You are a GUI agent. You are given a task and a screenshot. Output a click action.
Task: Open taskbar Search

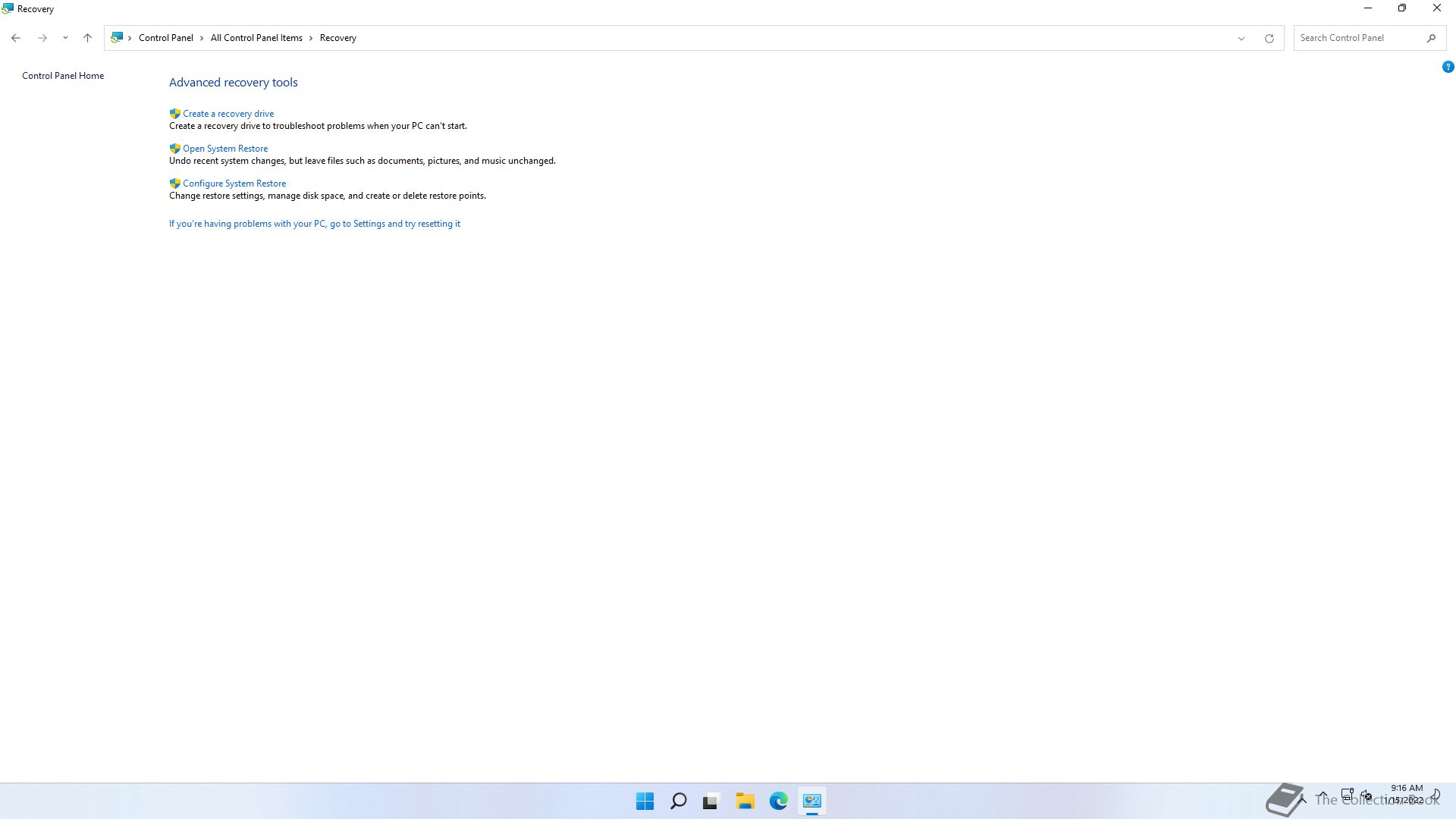tap(678, 801)
